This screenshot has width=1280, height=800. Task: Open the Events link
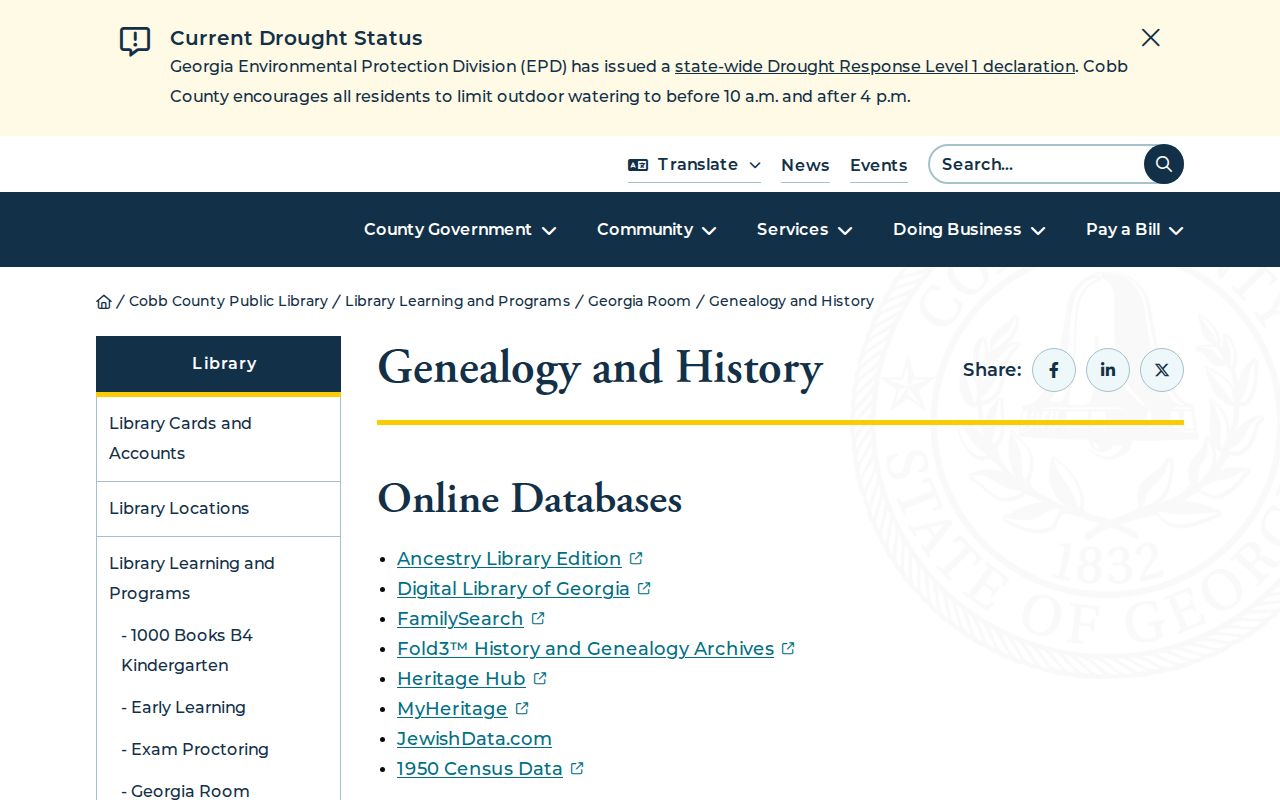879,165
